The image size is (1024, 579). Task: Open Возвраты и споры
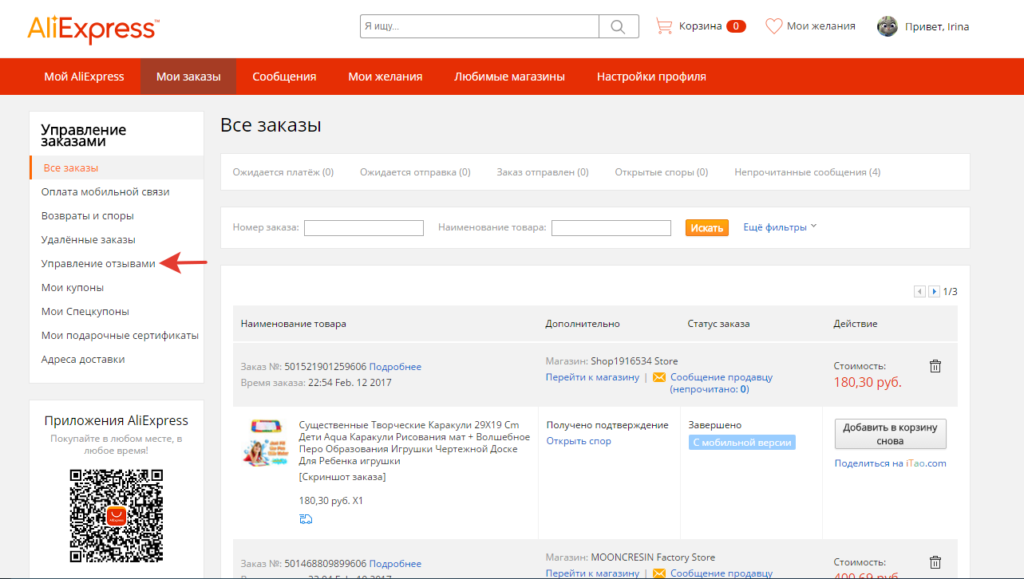[x=88, y=215]
